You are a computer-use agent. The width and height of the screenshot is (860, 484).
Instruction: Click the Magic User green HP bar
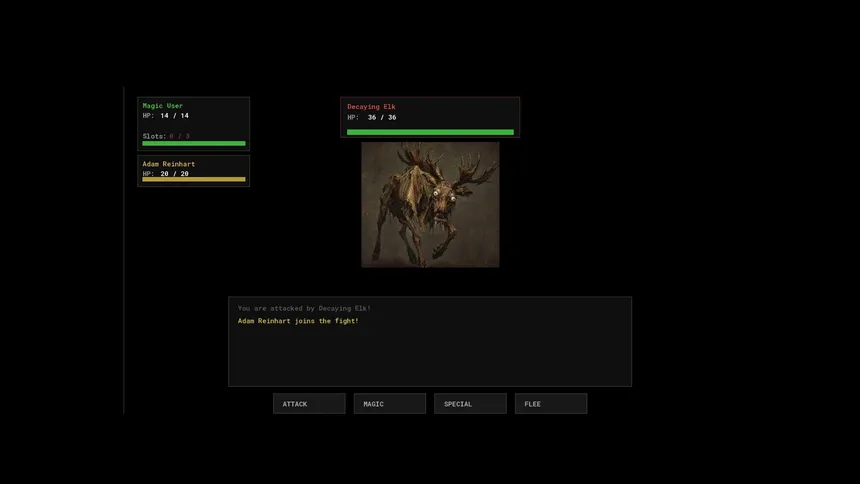click(194, 143)
